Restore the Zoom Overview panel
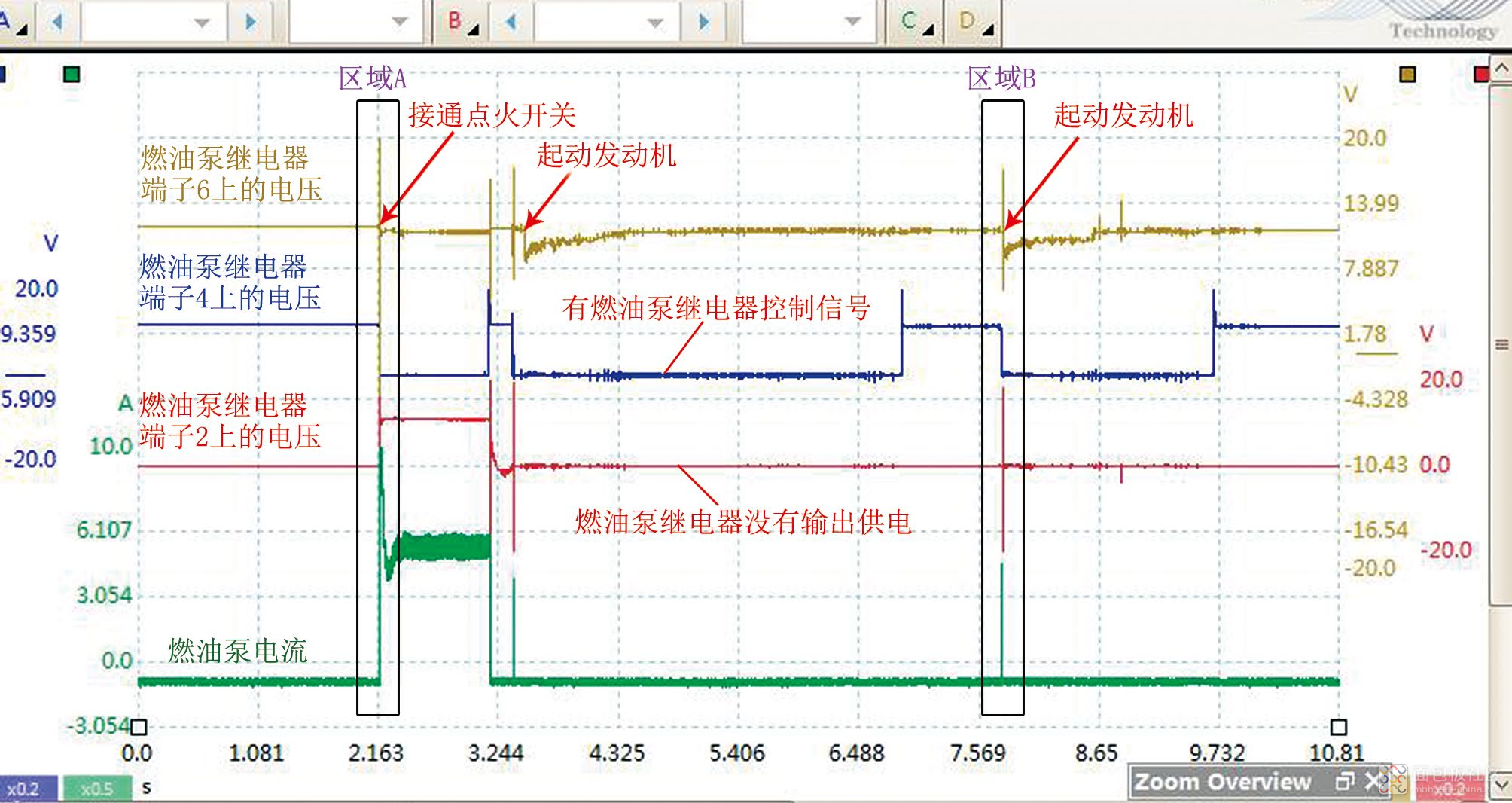Image resolution: width=1512 pixels, height=803 pixels. [1344, 782]
